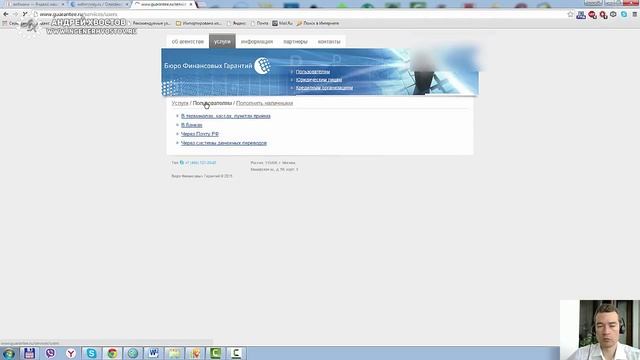Open the 'Mail.Ru' bookmark

coord(282,23)
